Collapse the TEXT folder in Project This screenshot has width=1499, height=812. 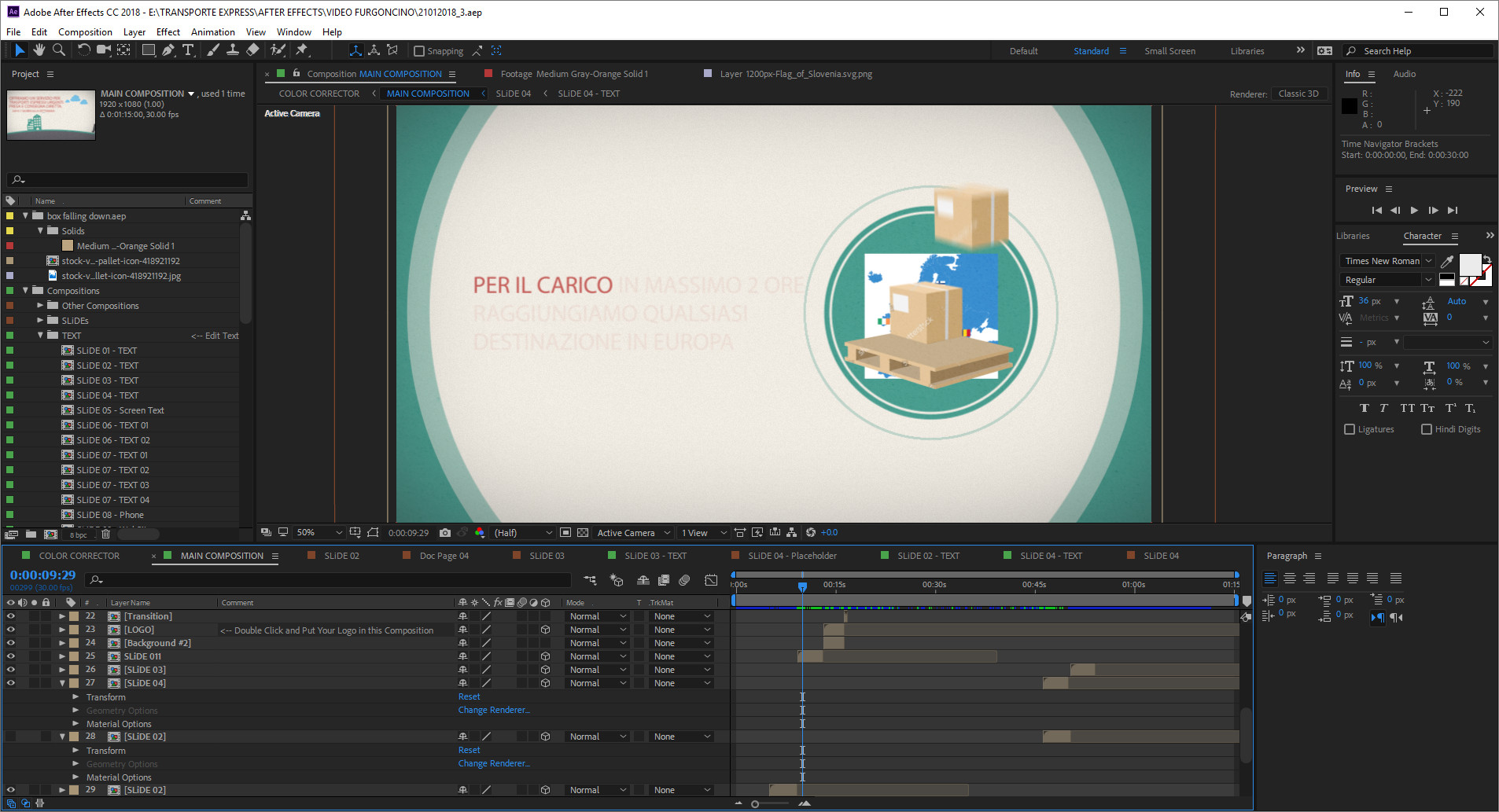(41, 336)
